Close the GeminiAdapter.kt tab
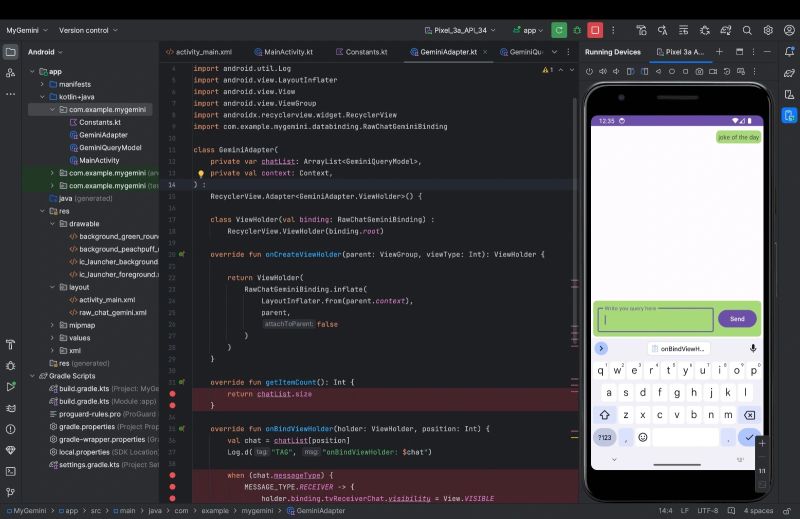This screenshot has width=800, height=519. point(485,52)
